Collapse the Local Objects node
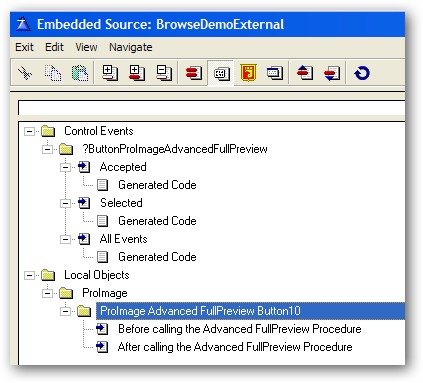 29,275
